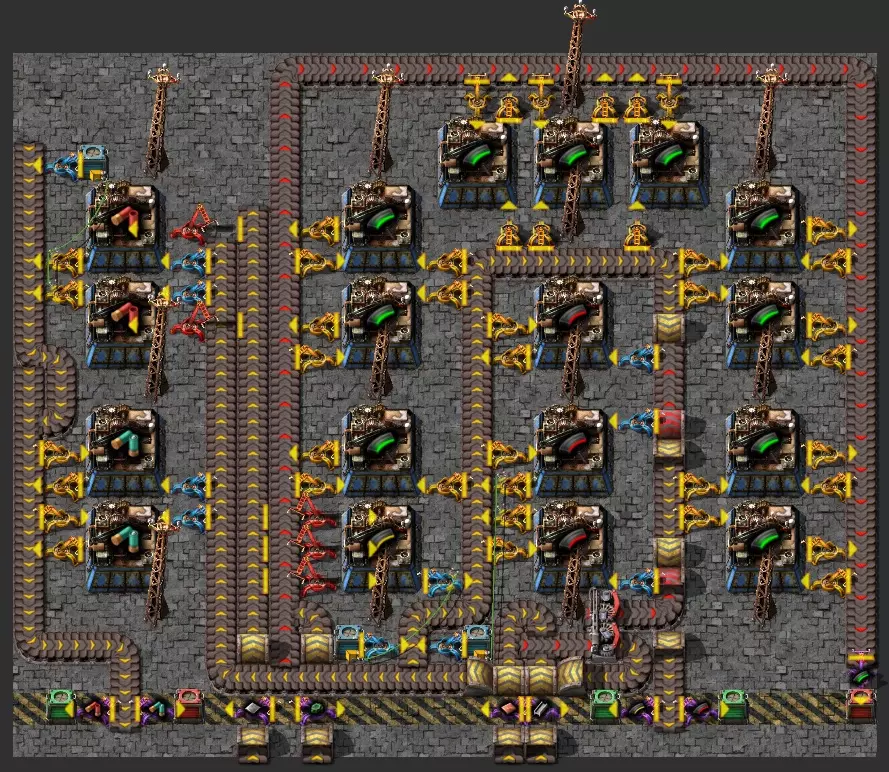Select the bottom filter inserter showing a red belt
This screenshot has width=889, height=772.
click(x=700, y=709)
